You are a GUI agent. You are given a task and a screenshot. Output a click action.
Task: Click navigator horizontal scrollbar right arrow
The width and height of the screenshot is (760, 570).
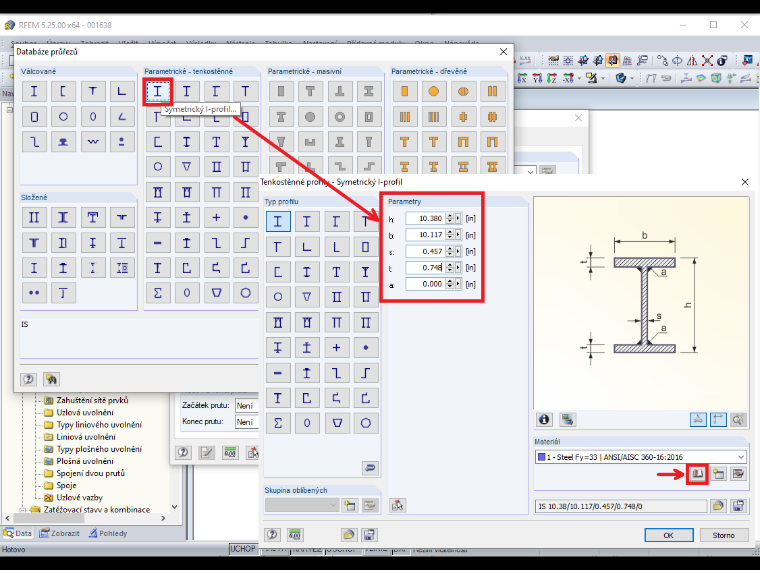click(x=163, y=518)
